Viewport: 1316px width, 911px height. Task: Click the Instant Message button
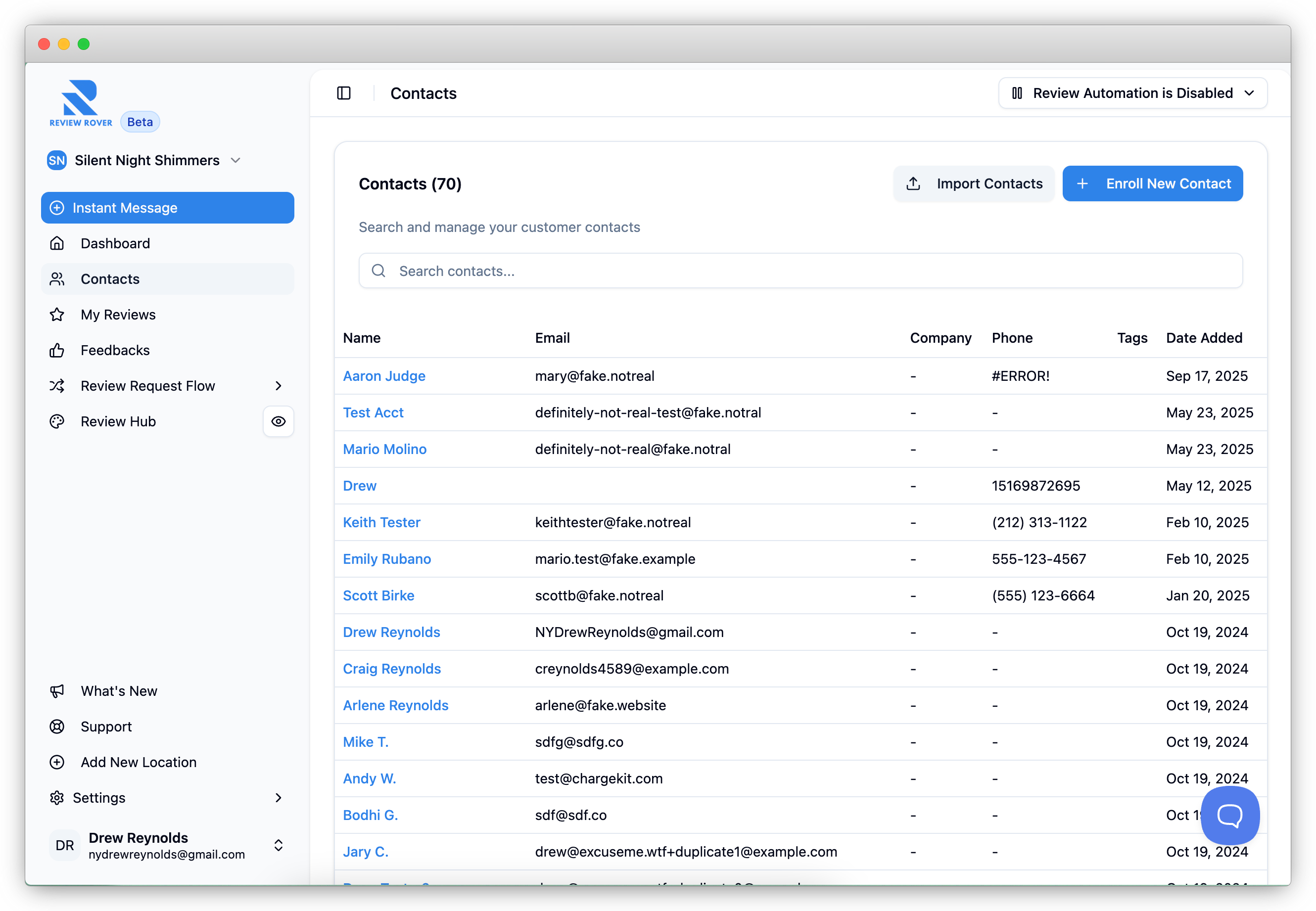tap(167, 208)
